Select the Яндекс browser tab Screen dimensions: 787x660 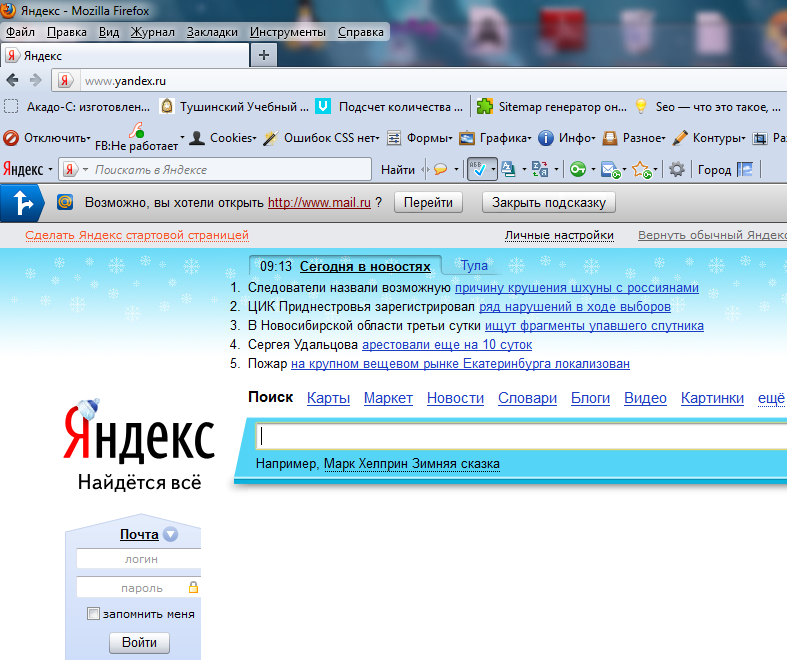coord(125,55)
